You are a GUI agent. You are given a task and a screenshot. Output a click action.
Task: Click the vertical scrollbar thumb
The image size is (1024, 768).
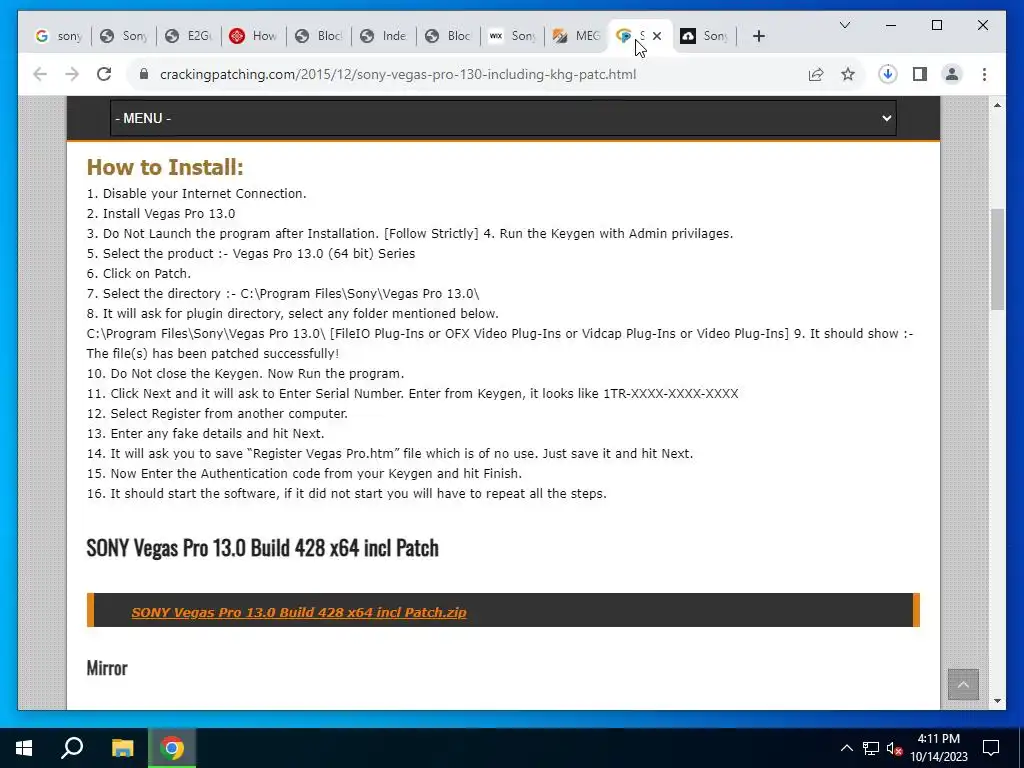(997, 259)
